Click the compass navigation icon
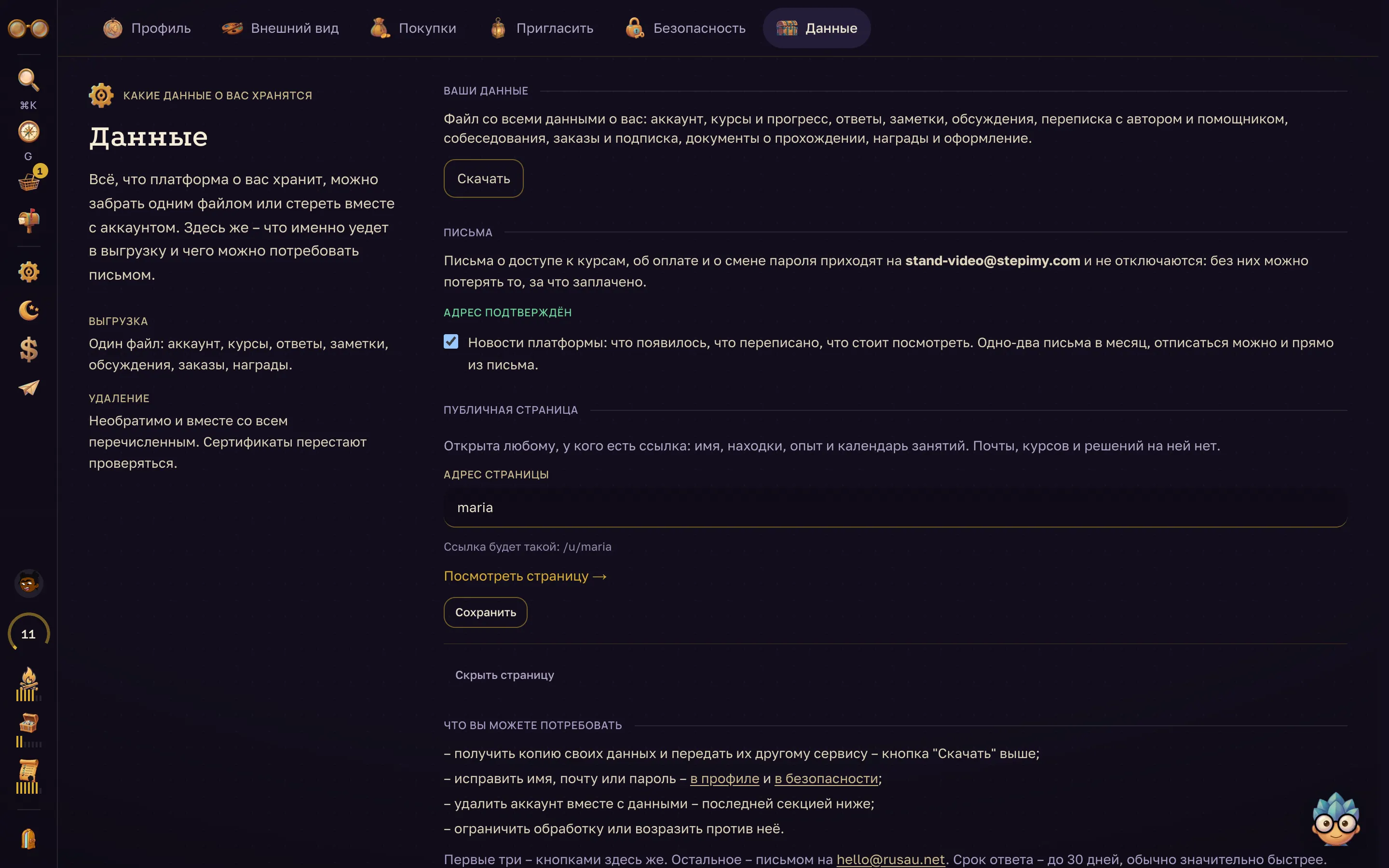 point(28,132)
